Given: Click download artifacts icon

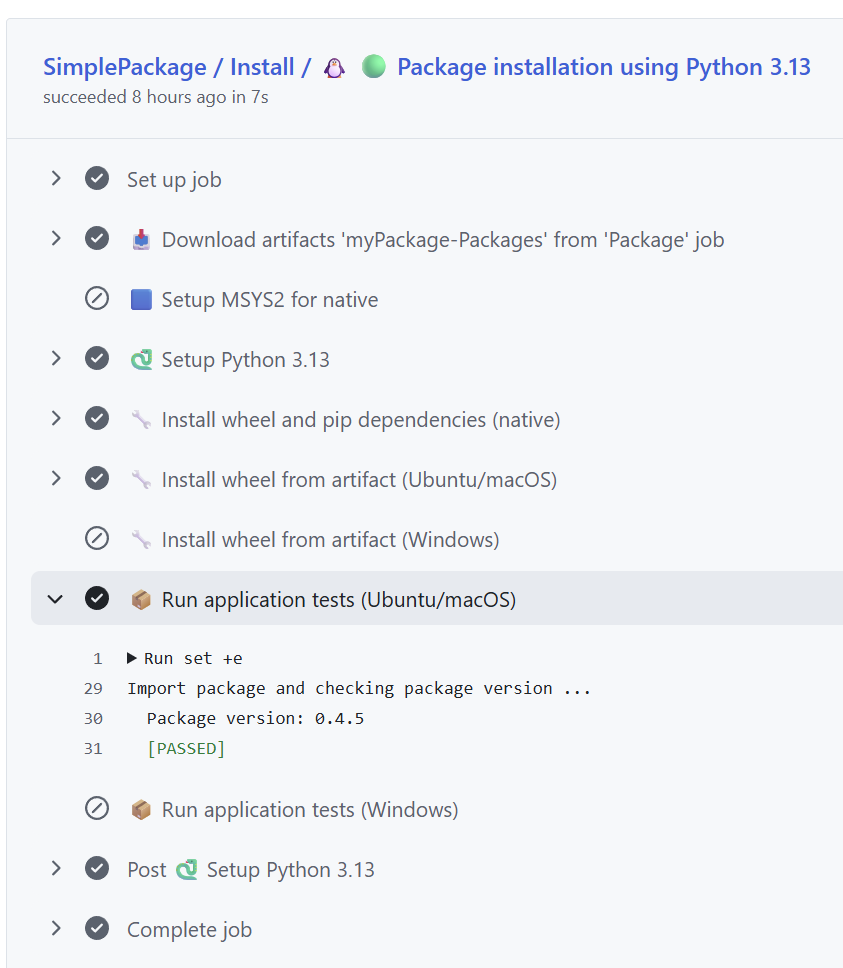Looking at the screenshot, I should pos(141,239).
